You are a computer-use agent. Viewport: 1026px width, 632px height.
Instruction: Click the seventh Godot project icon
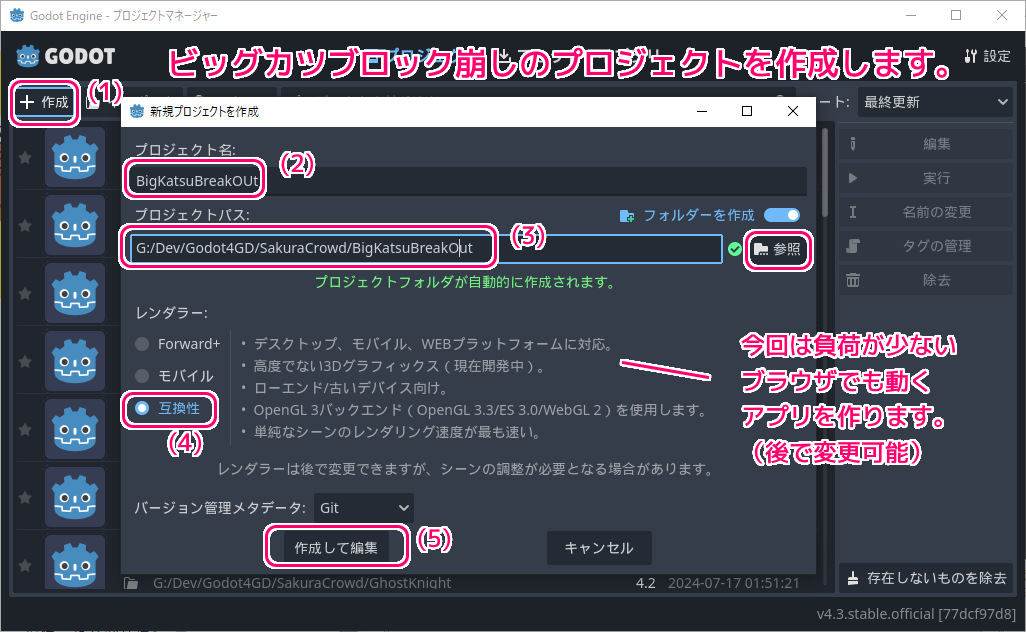[x=75, y=561]
